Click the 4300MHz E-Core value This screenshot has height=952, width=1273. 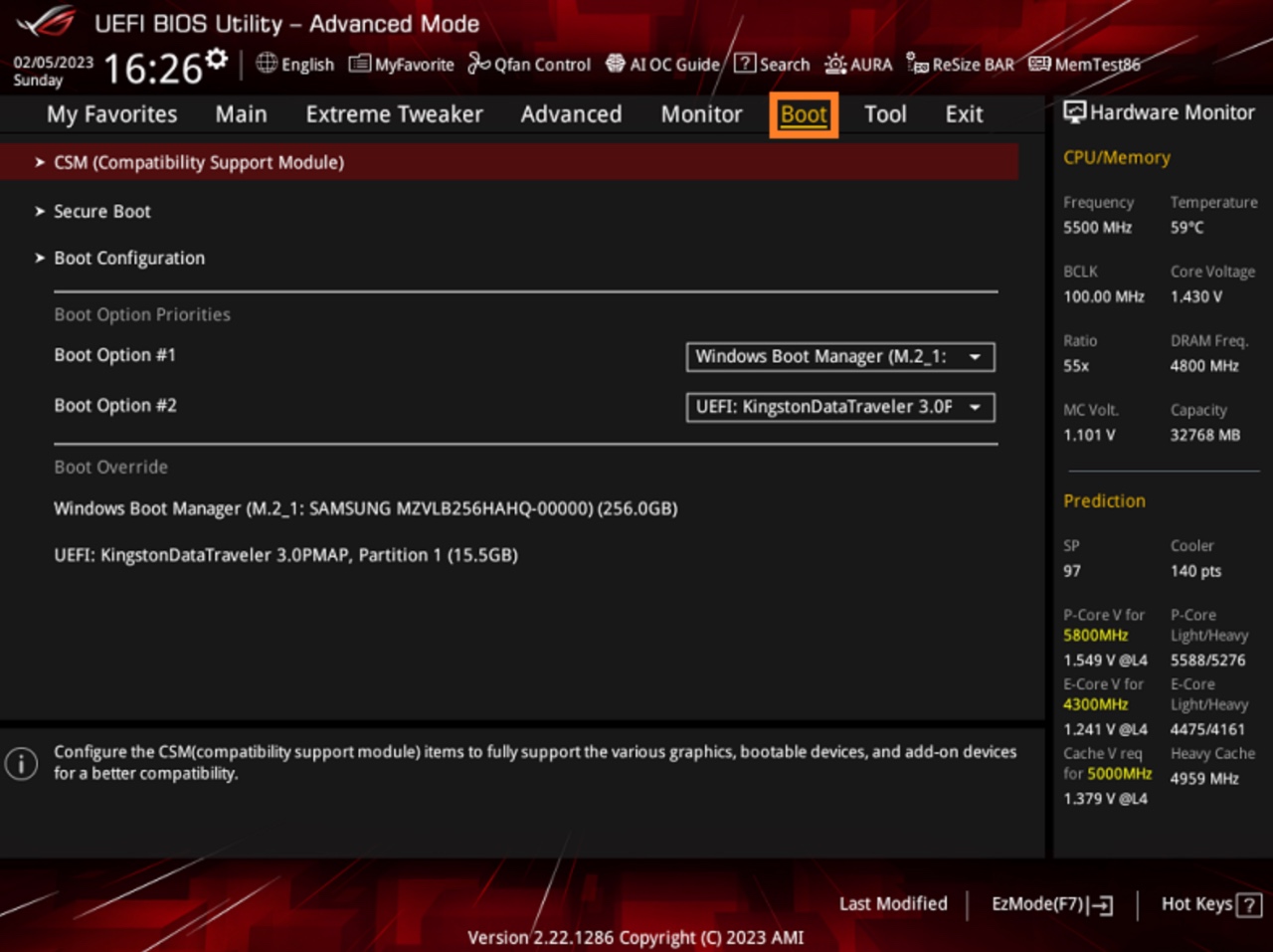pyautogui.click(x=1095, y=704)
